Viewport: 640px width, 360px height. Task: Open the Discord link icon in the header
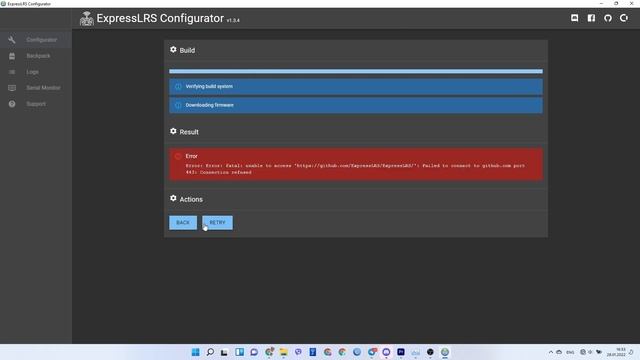coord(574,18)
